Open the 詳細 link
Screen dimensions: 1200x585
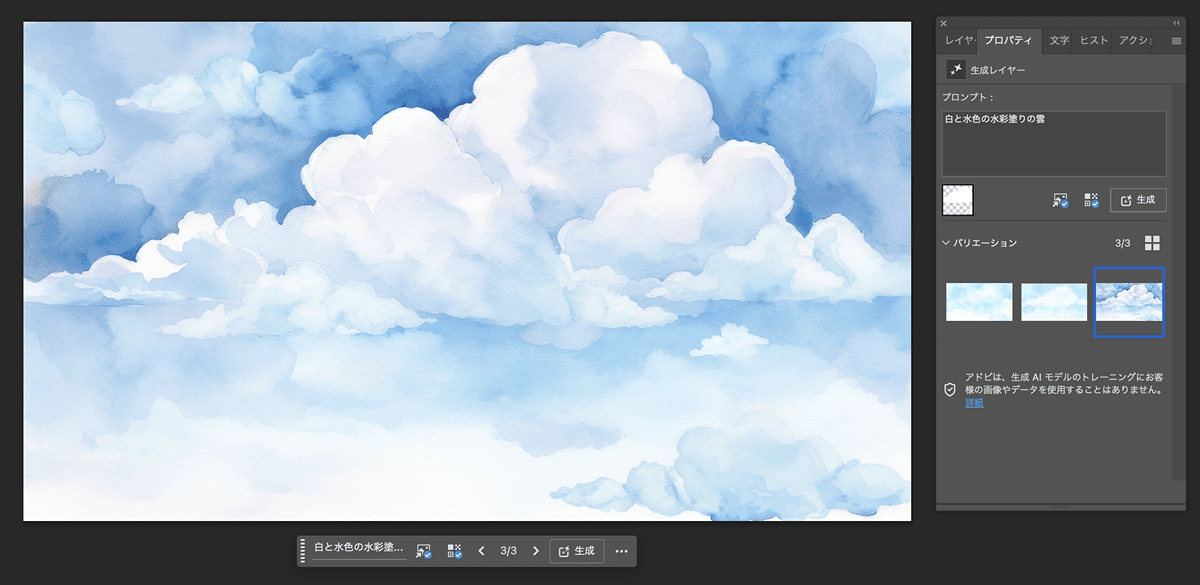pos(974,403)
